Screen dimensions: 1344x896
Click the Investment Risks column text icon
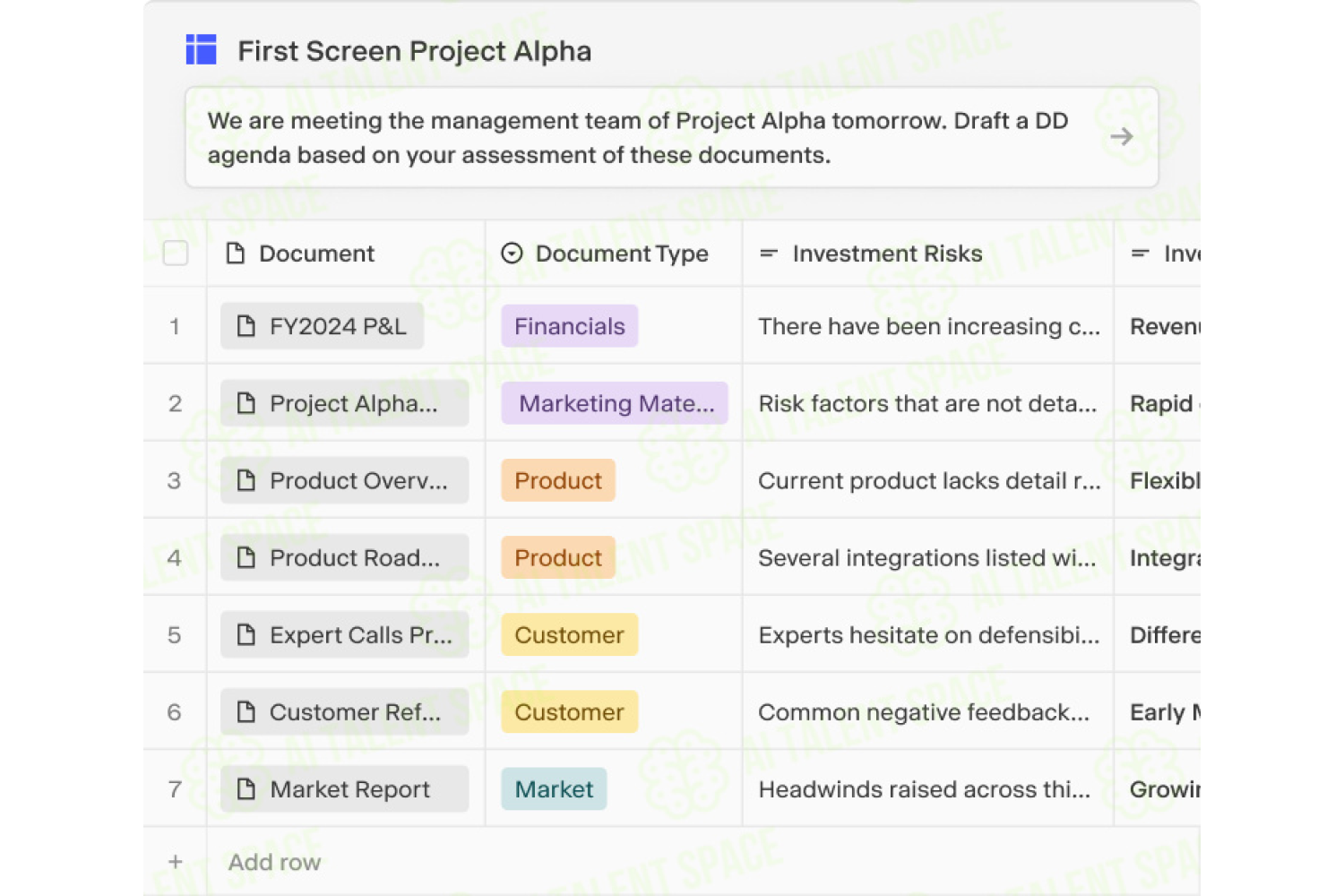769,254
